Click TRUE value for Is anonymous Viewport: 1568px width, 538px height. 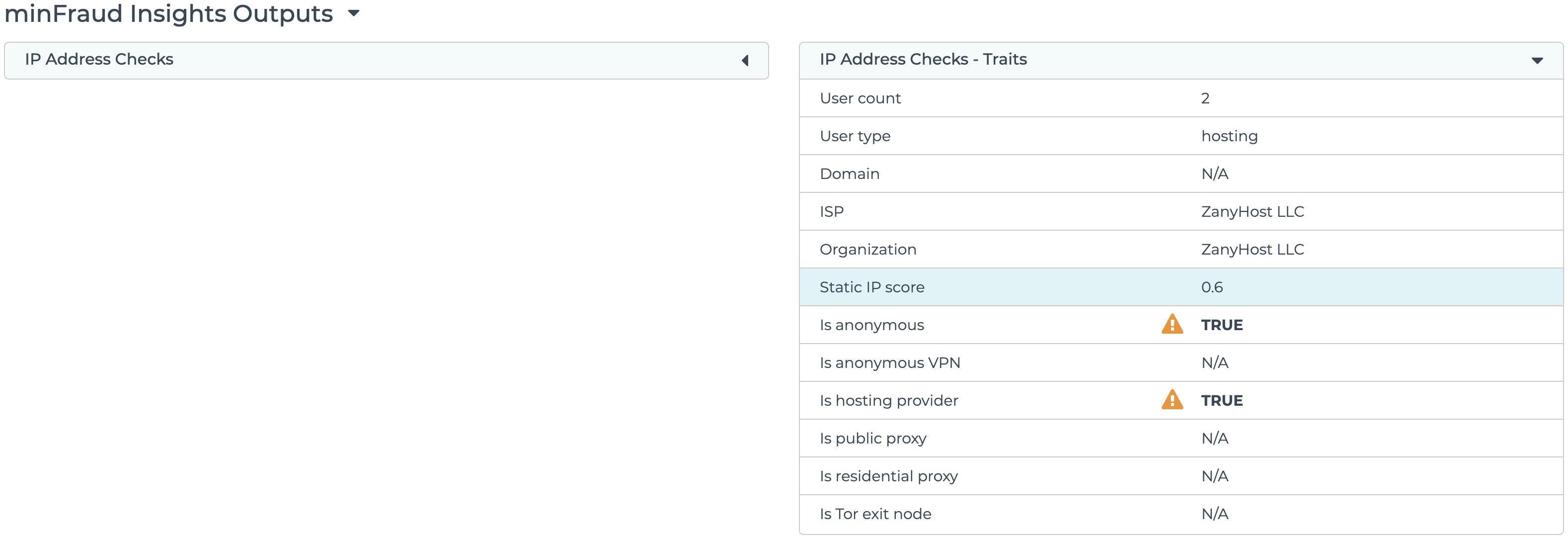tap(1222, 325)
